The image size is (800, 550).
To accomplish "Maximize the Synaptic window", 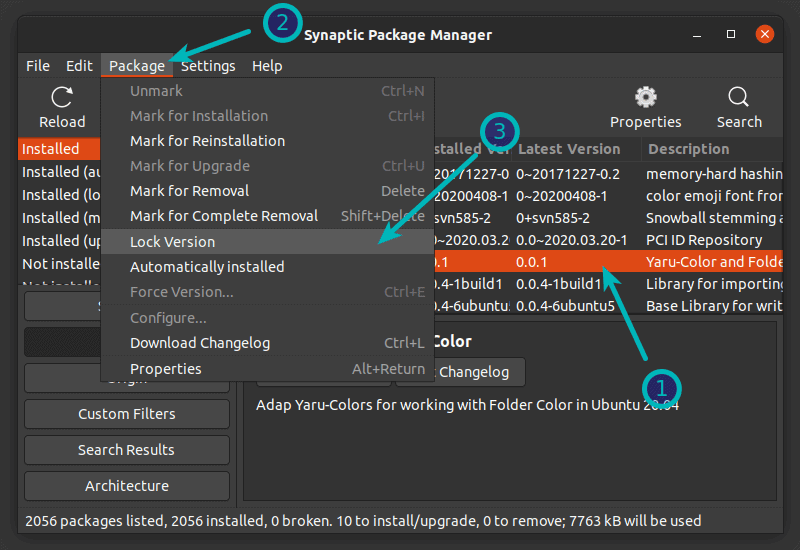I will pos(731,35).
